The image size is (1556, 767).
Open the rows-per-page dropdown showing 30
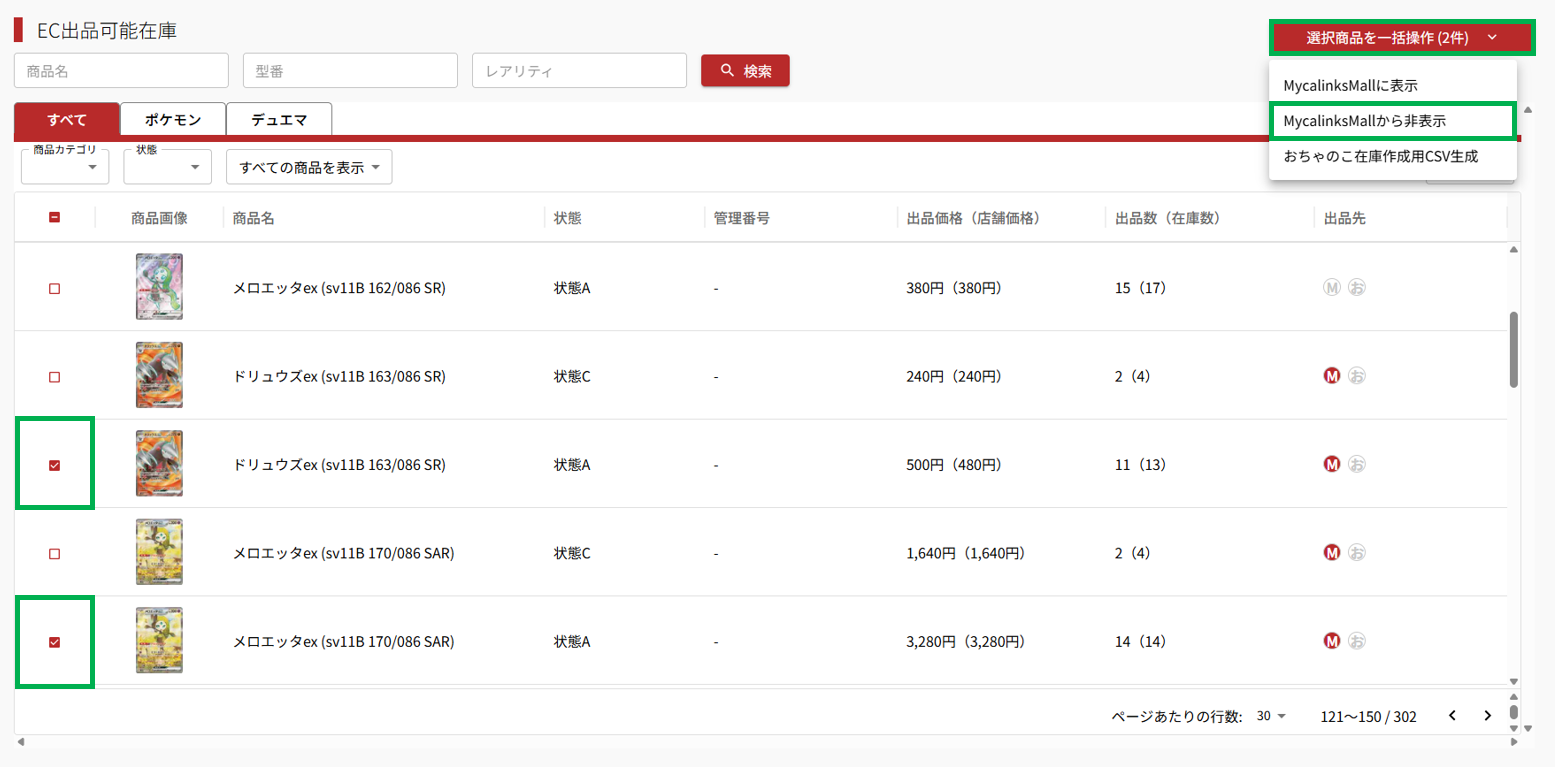click(1272, 716)
